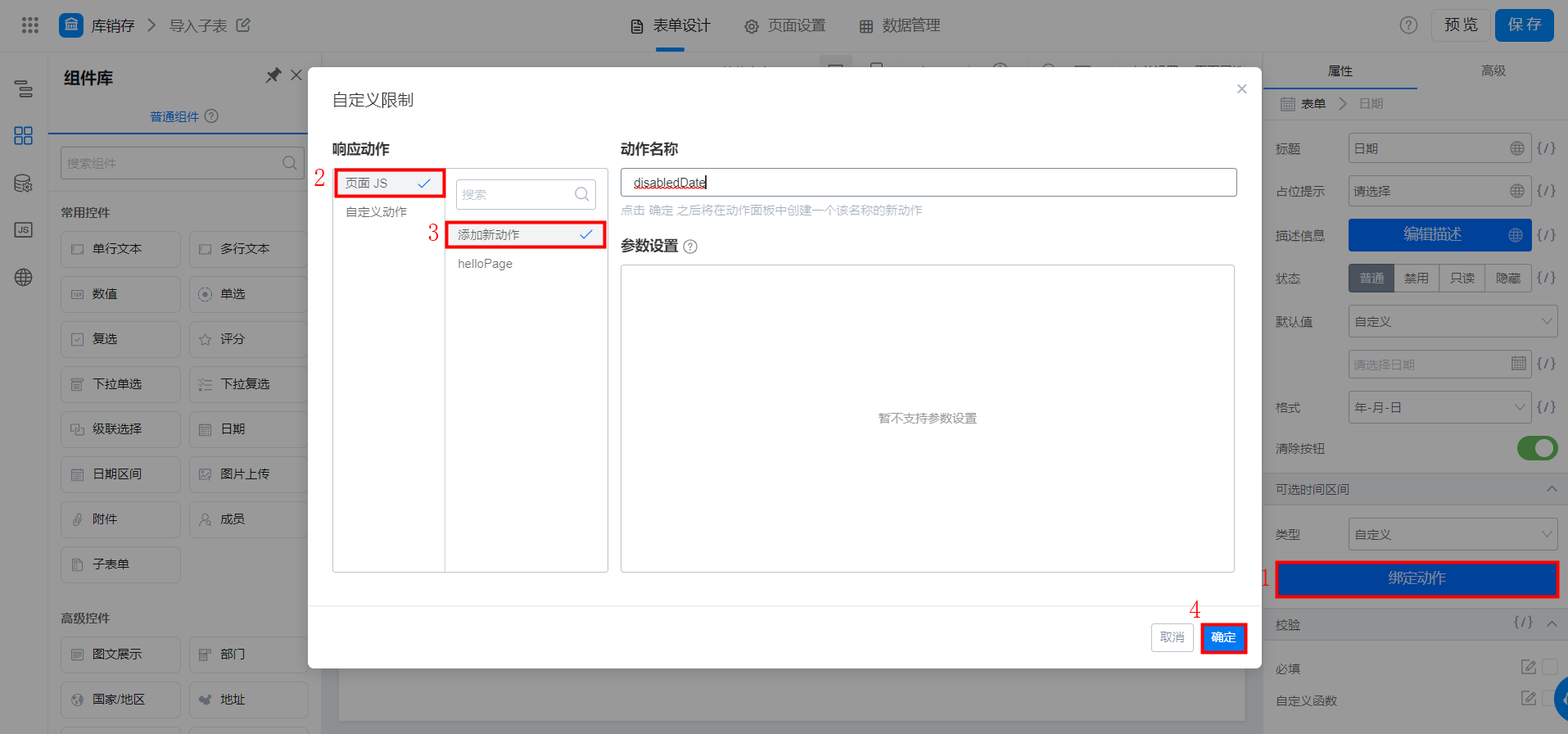Open the outline tree sidebar icon

24,88
